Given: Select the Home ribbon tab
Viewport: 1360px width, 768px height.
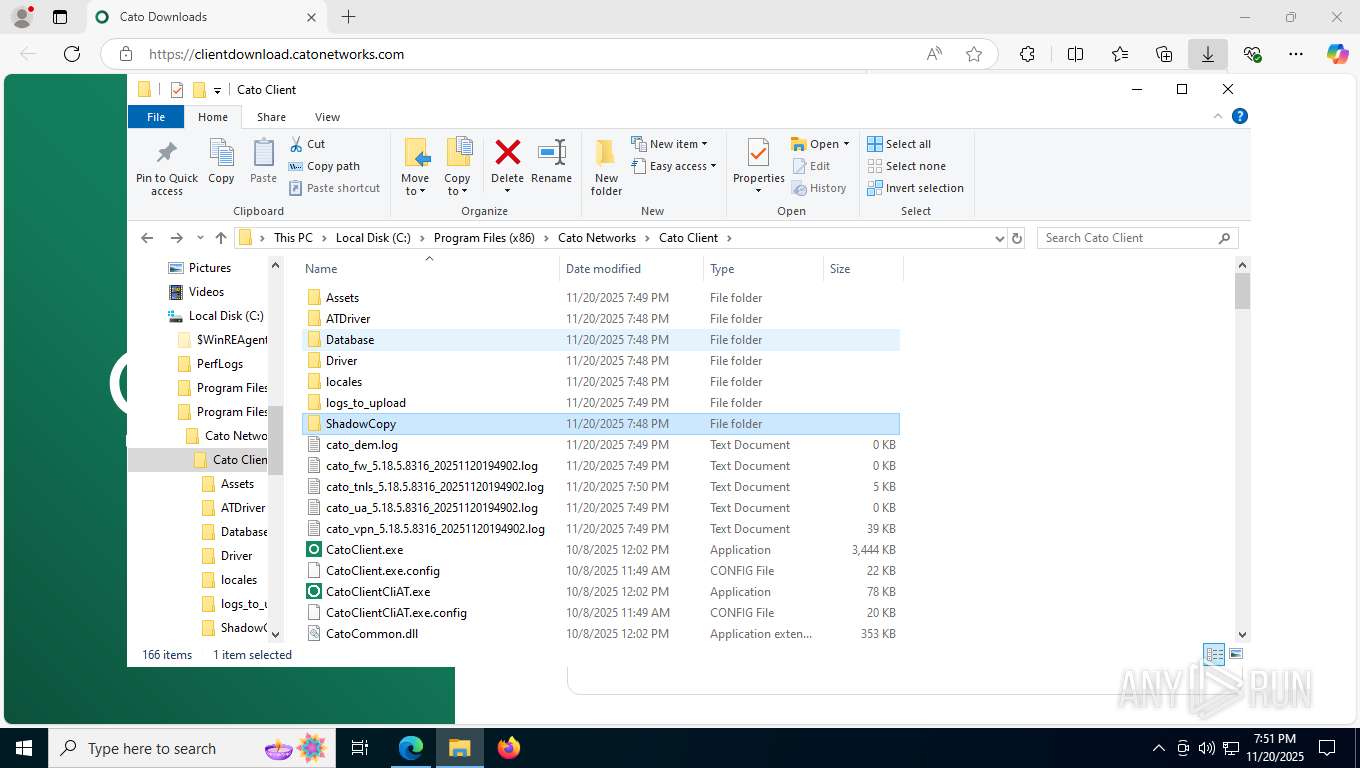Looking at the screenshot, I should (212, 117).
